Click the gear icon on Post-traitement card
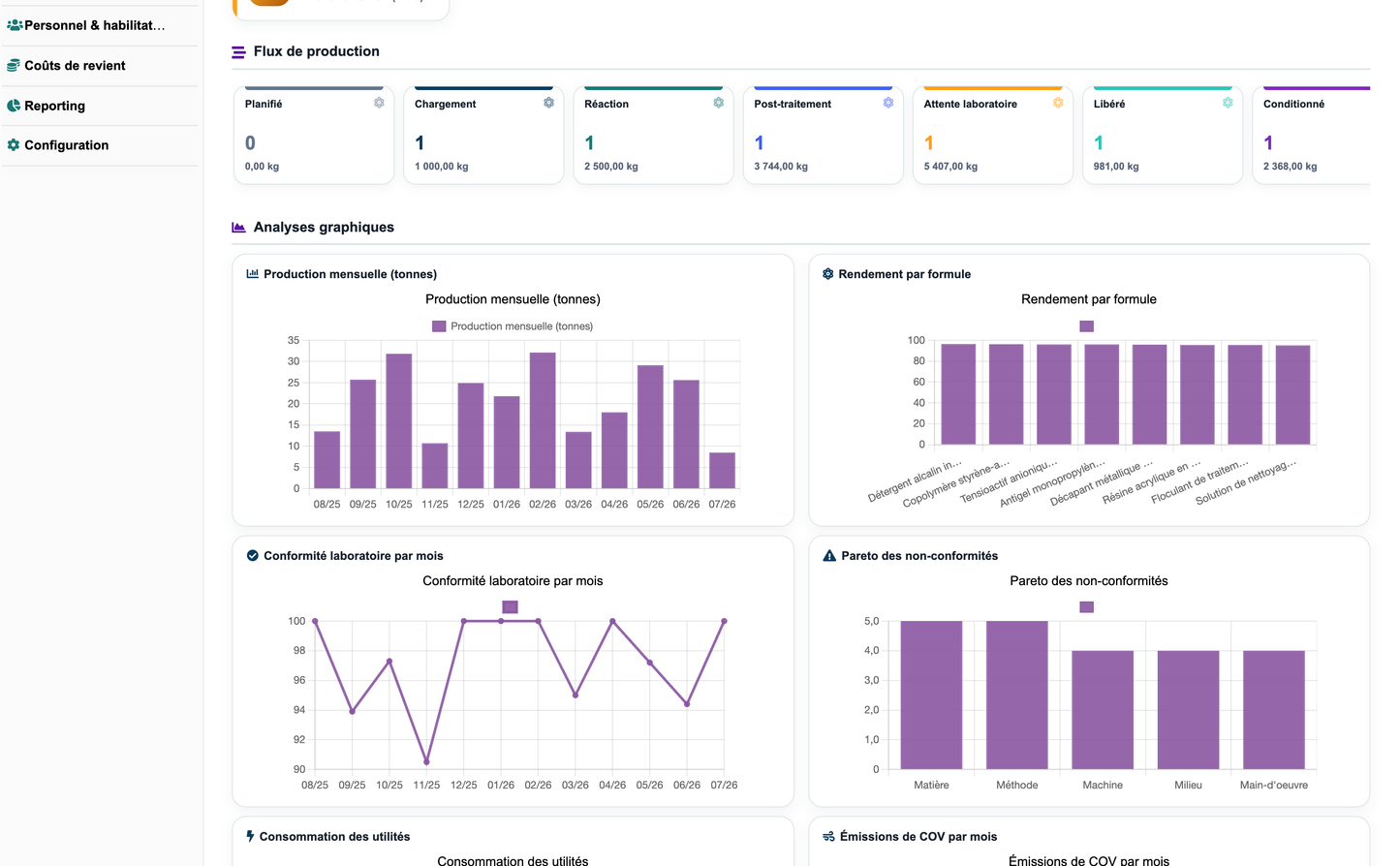This screenshot has width=1400, height=866. coord(887,103)
